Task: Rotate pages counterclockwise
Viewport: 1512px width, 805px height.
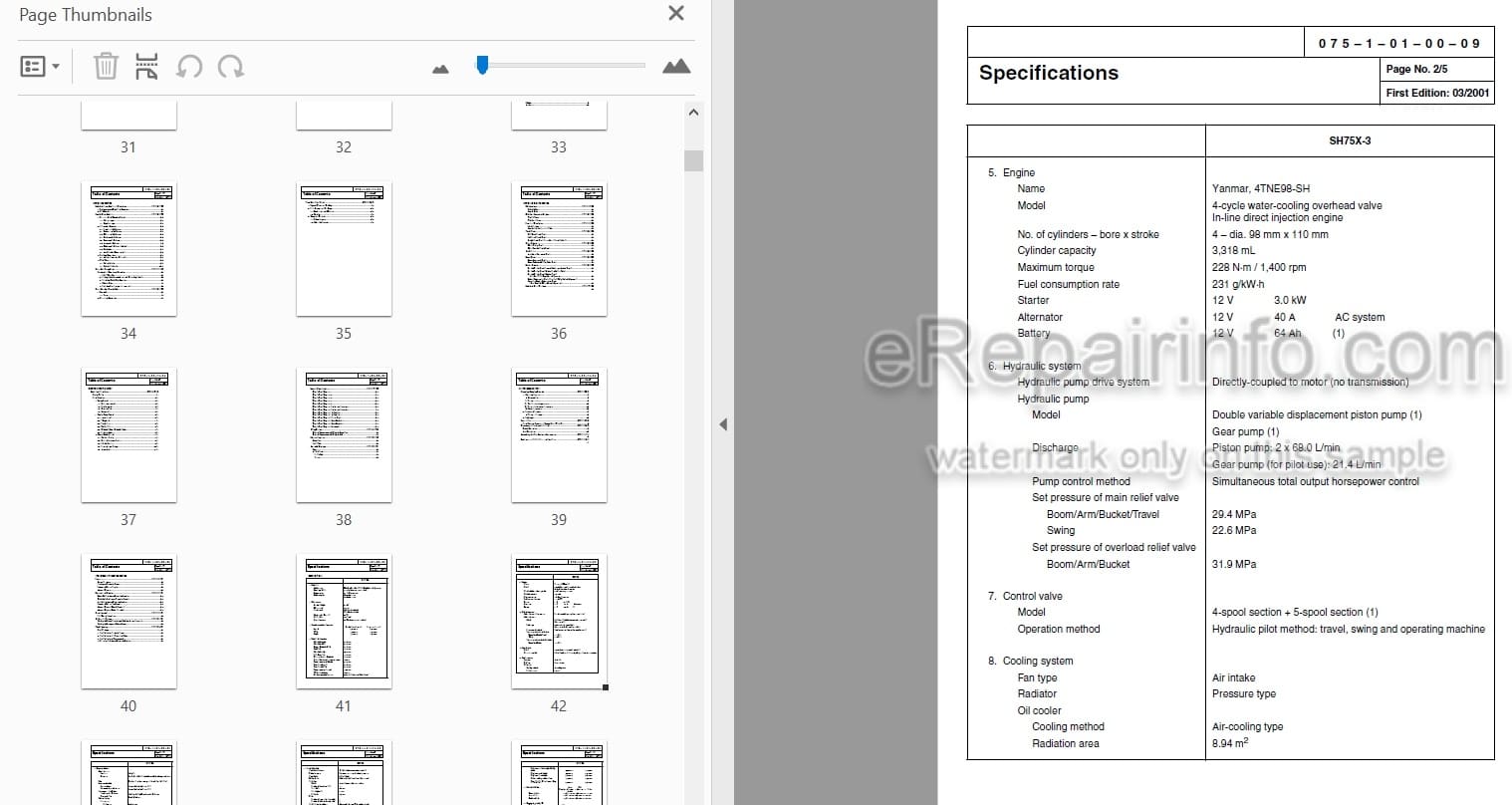Action: coord(189,67)
